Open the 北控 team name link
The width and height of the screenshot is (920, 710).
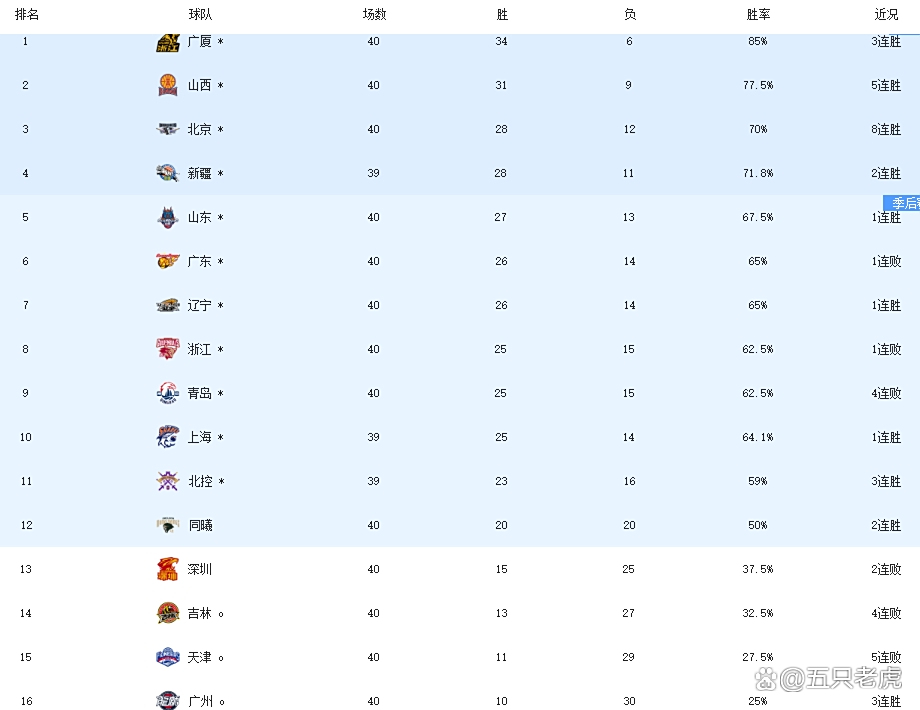(x=200, y=482)
